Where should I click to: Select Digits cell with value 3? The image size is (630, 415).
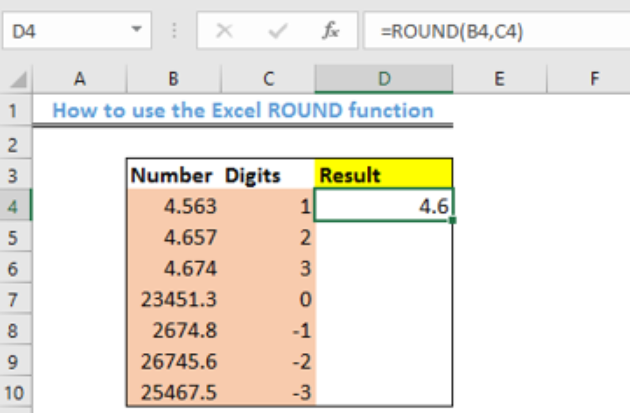[268, 268]
